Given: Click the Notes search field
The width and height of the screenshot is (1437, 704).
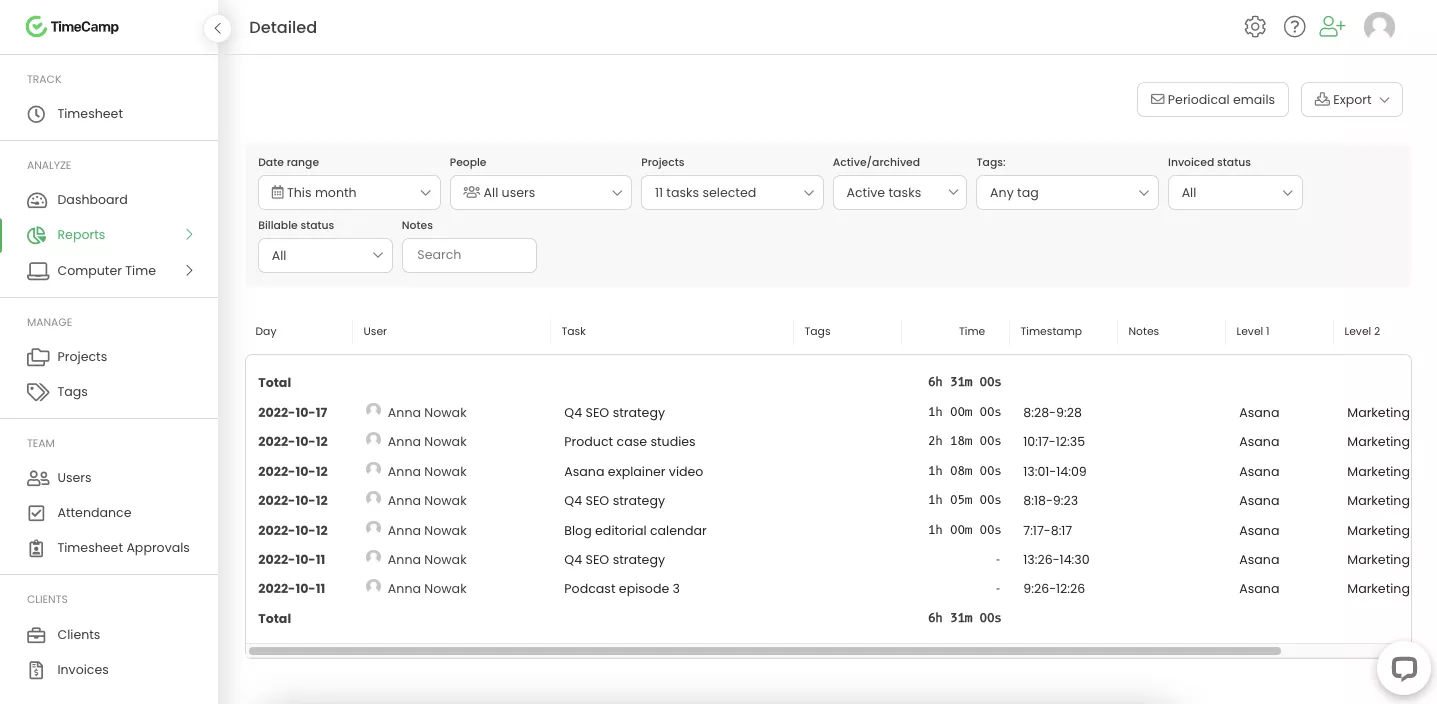Looking at the screenshot, I should tap(469, 256).
